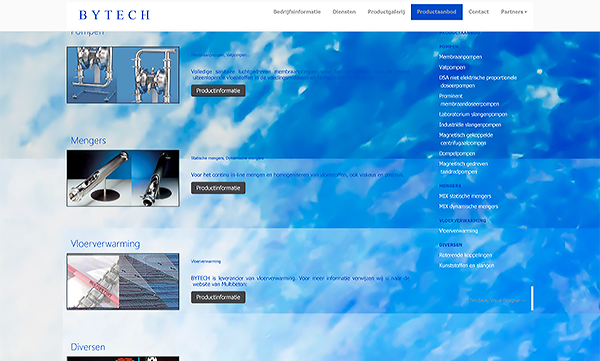This screenshot has height=361, width=600.
Task: Open Industriële slangenpompen sidebar link
Action: tap(470, 125)
